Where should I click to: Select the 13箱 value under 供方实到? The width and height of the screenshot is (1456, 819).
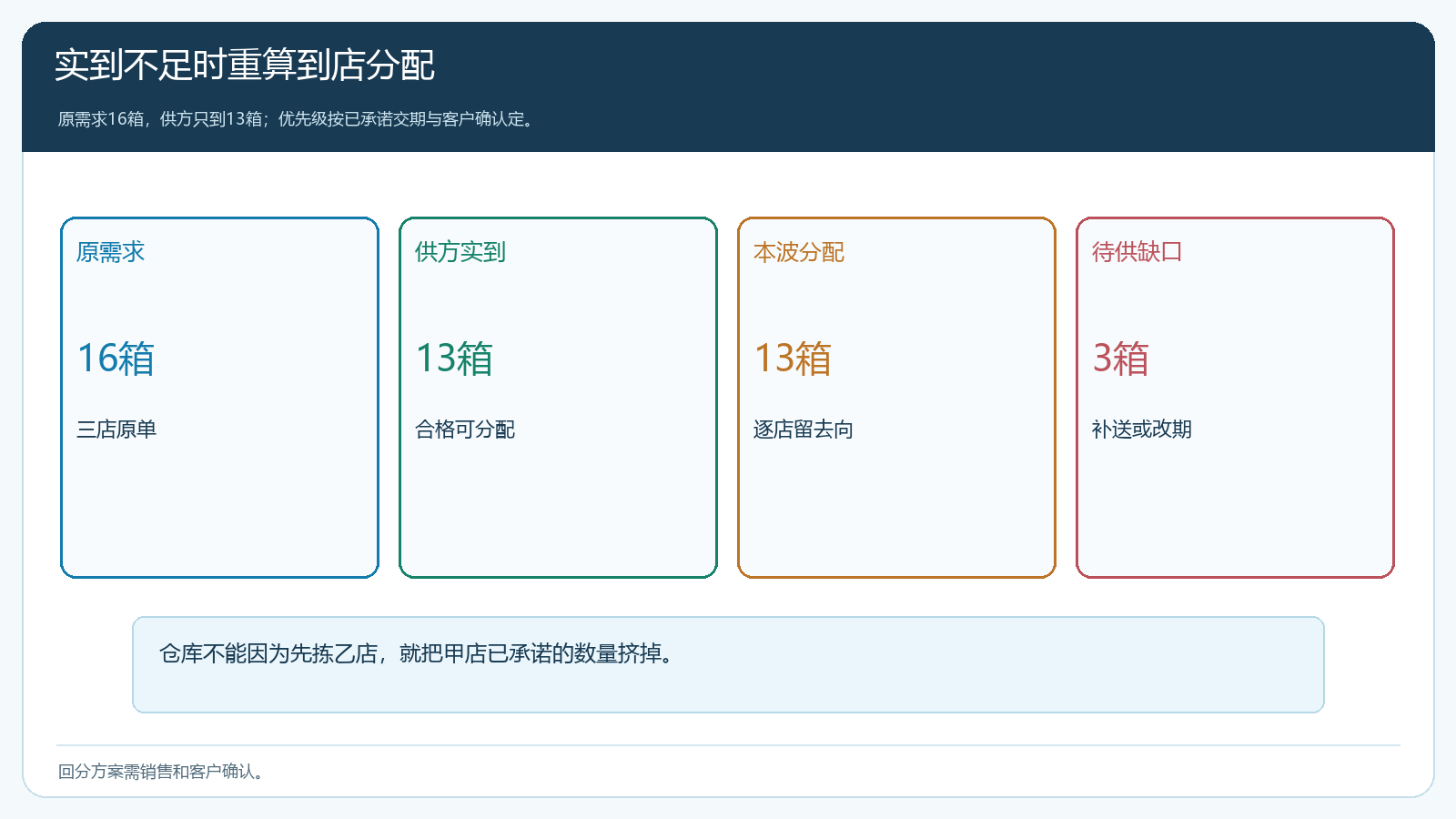[454, 359]
